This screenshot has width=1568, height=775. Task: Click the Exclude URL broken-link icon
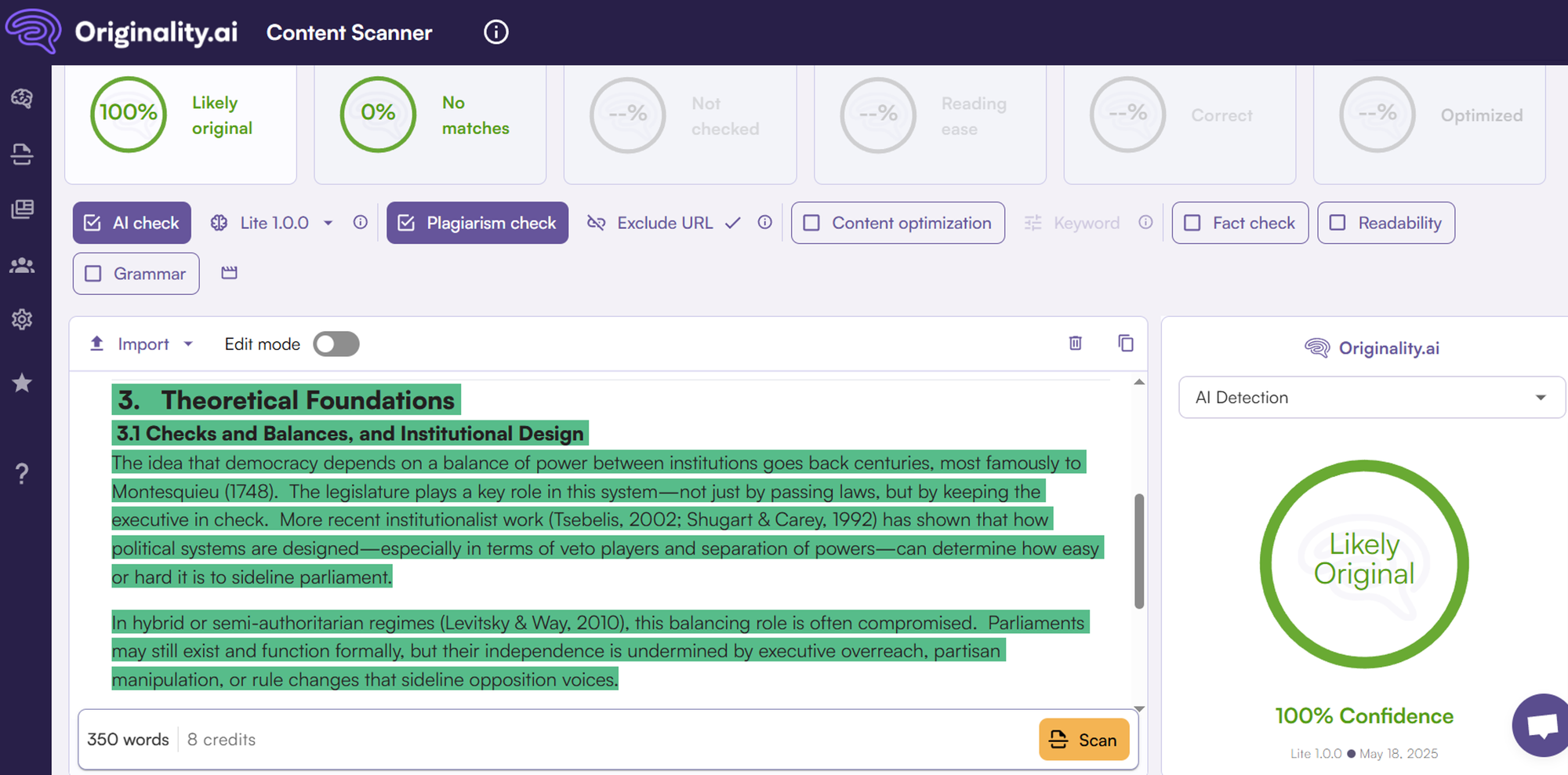coord(597,223)
